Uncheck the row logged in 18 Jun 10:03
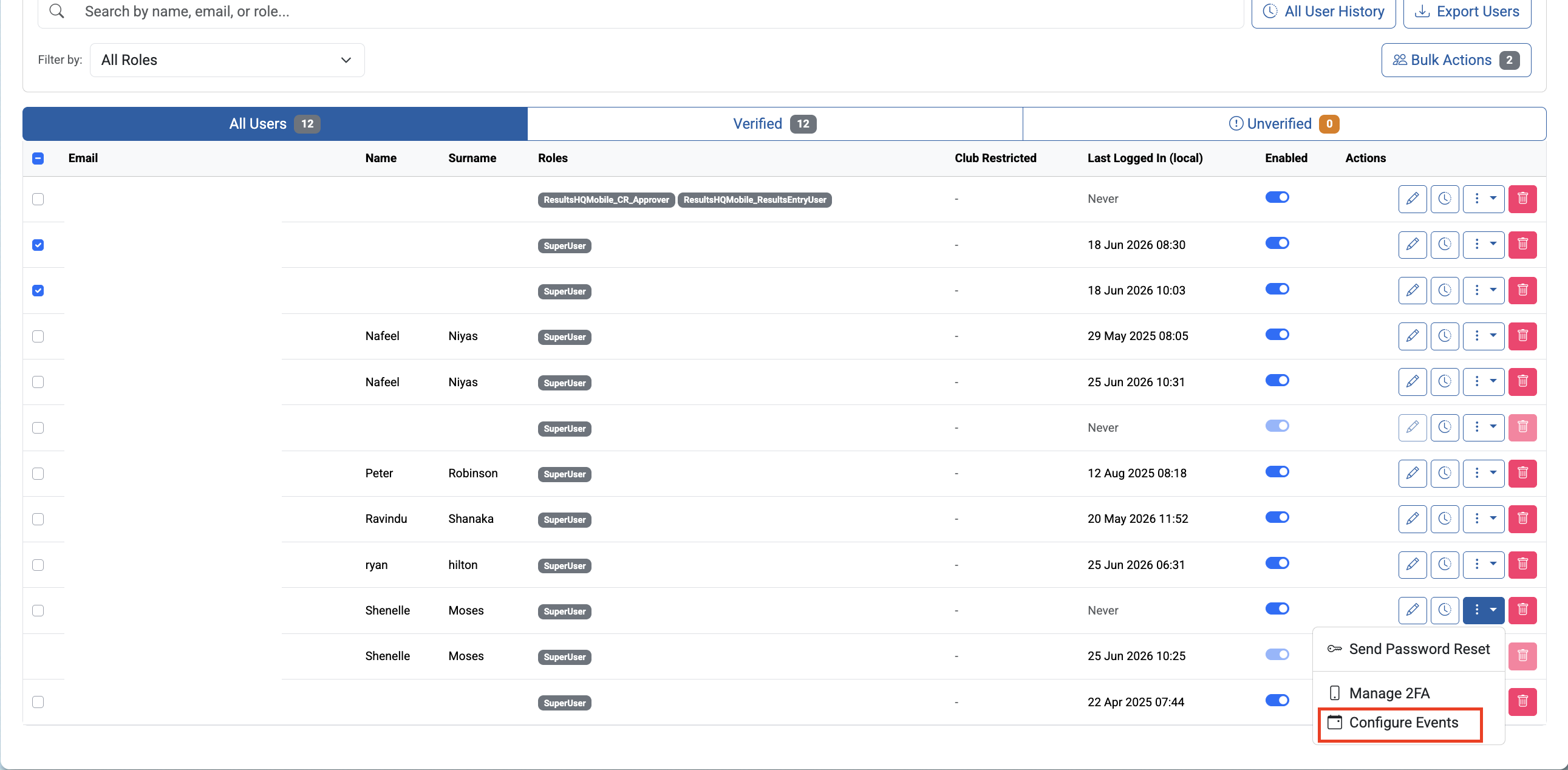This screenshot has height=770, width=1568. coord(38,290)
